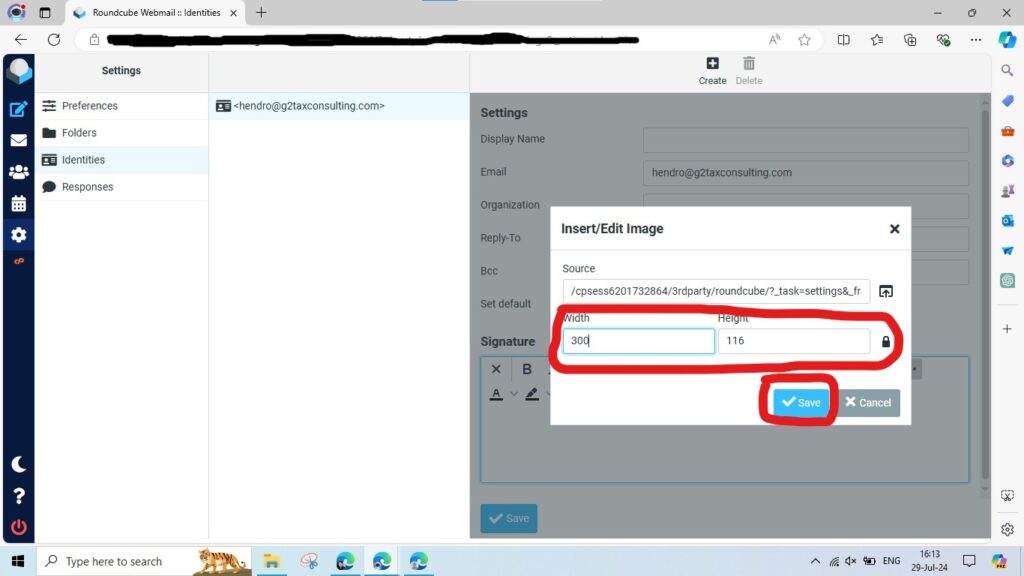
Task: Click the red Logout power icon
Action: click(18, 527)
